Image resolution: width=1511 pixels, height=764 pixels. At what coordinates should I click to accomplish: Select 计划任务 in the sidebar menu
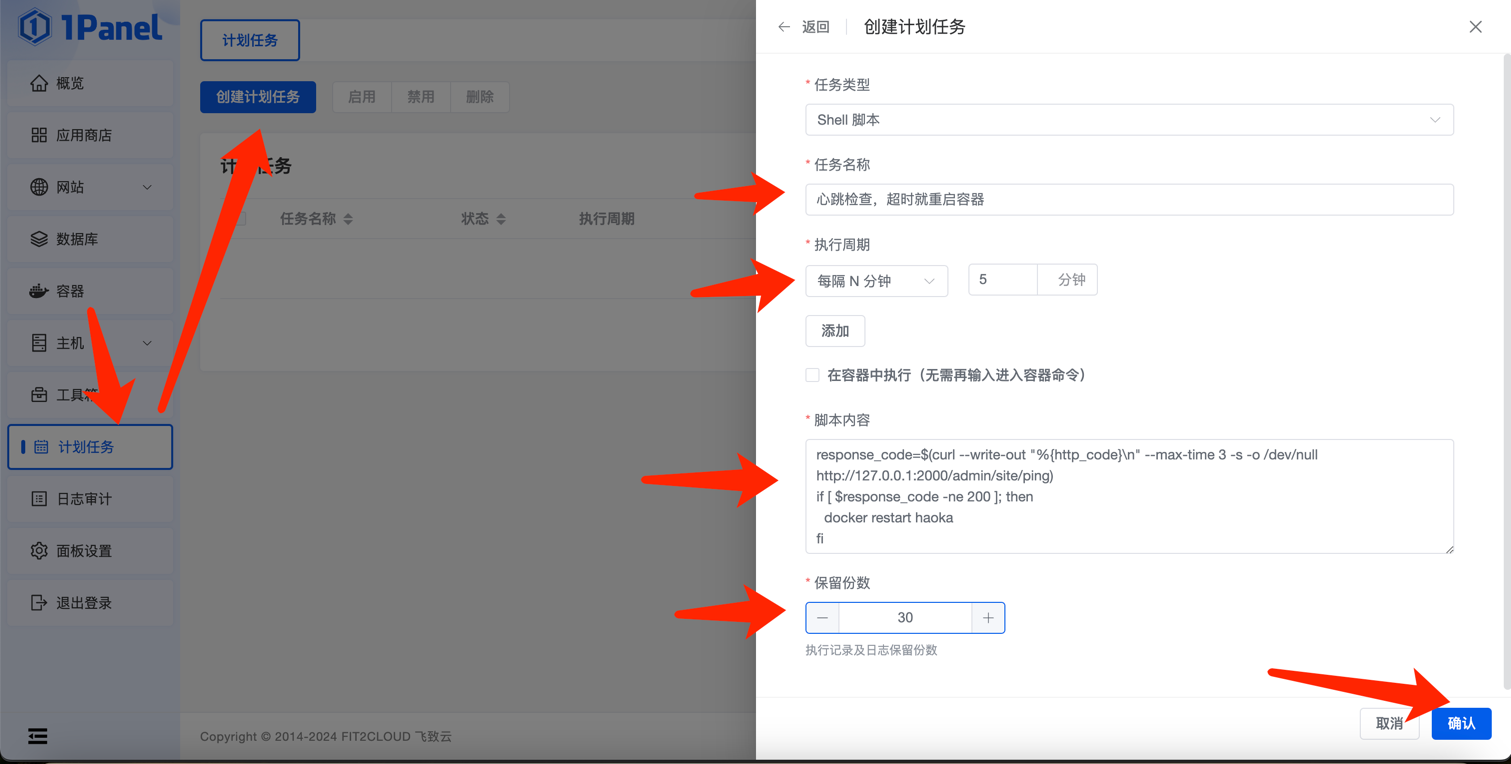[x=88, y=447]
